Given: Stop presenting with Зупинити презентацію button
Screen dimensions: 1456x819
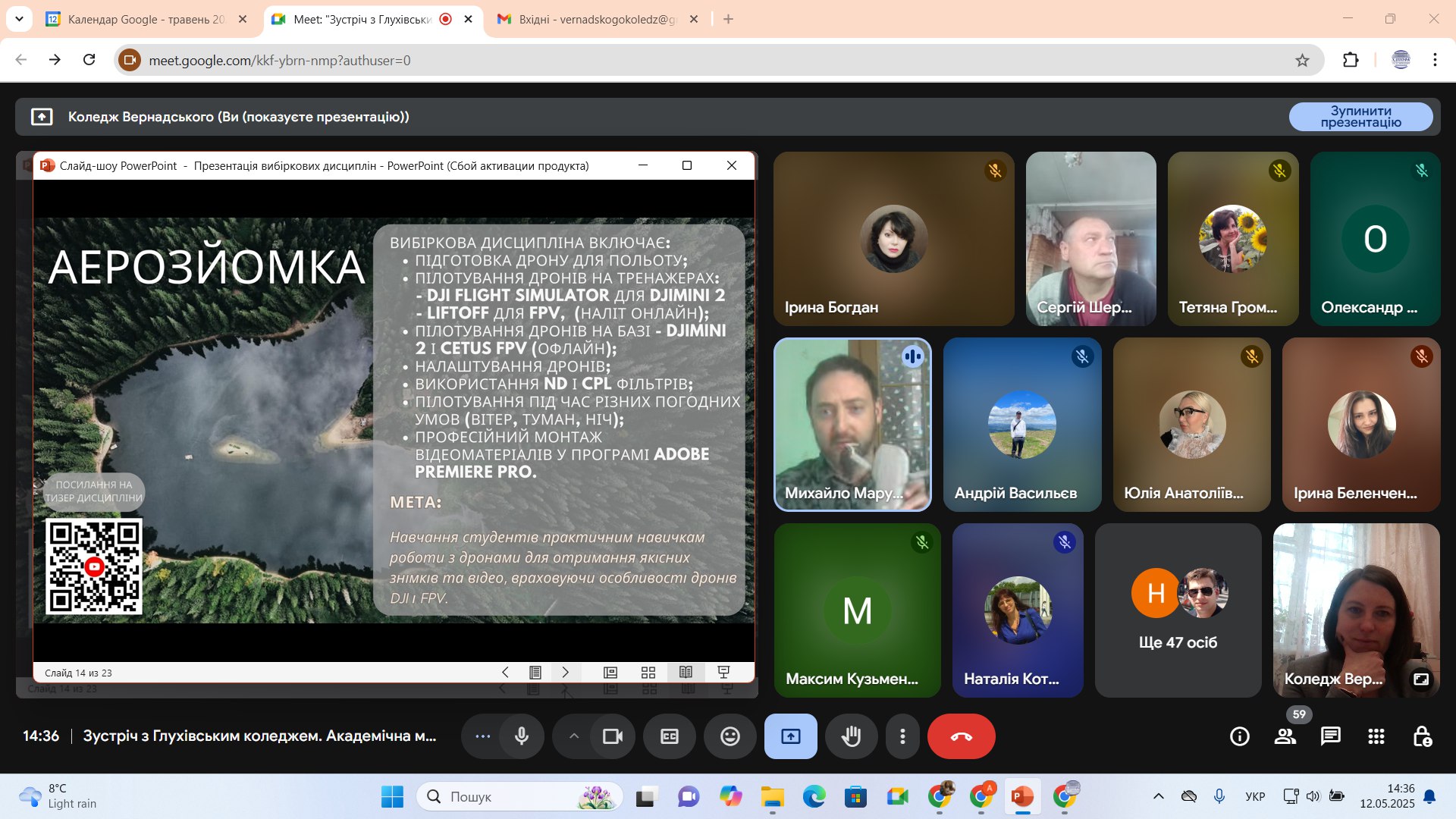Looking at the screenshot, I should click(1360, 117).
